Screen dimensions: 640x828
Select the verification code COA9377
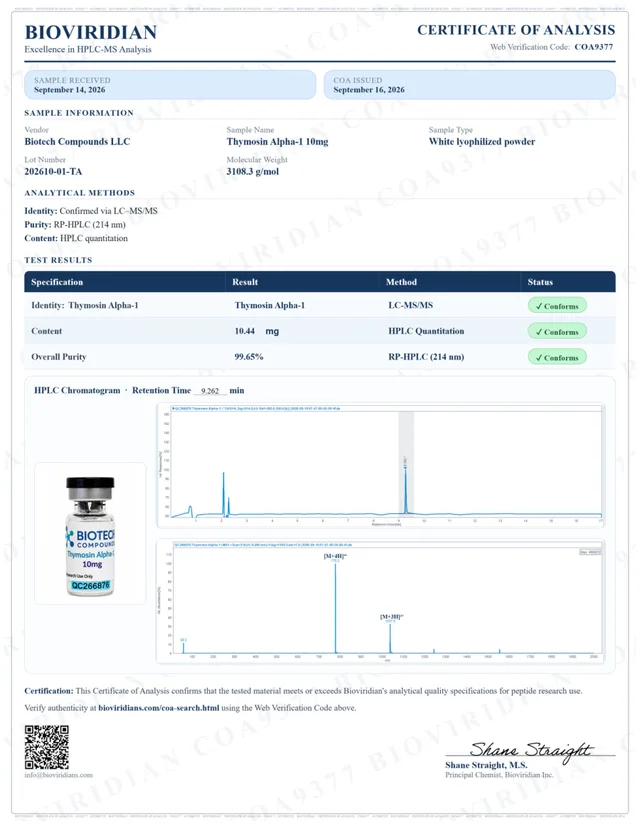point(594,46)
